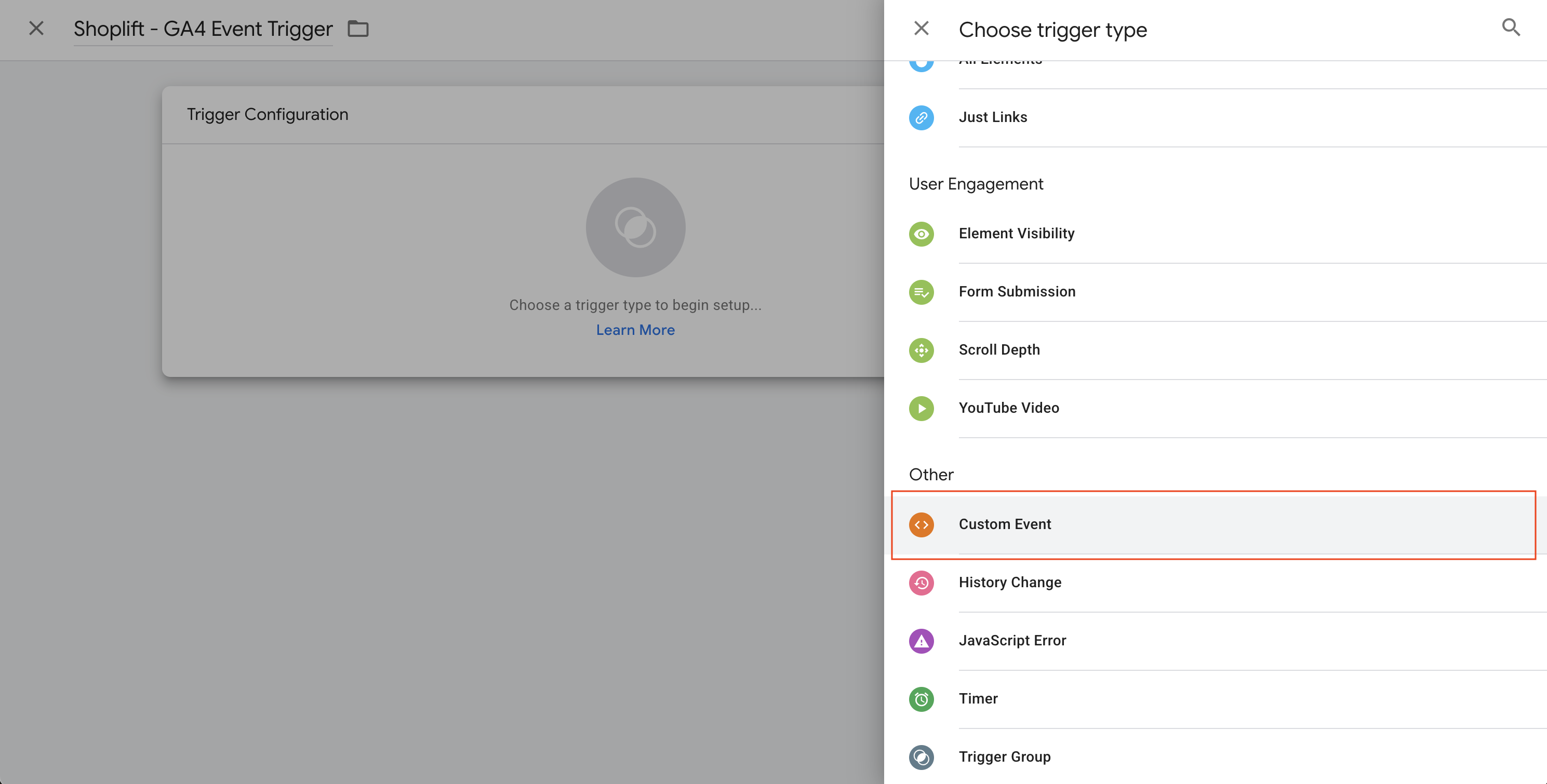Click the Scroll Depth green icon

921,350
